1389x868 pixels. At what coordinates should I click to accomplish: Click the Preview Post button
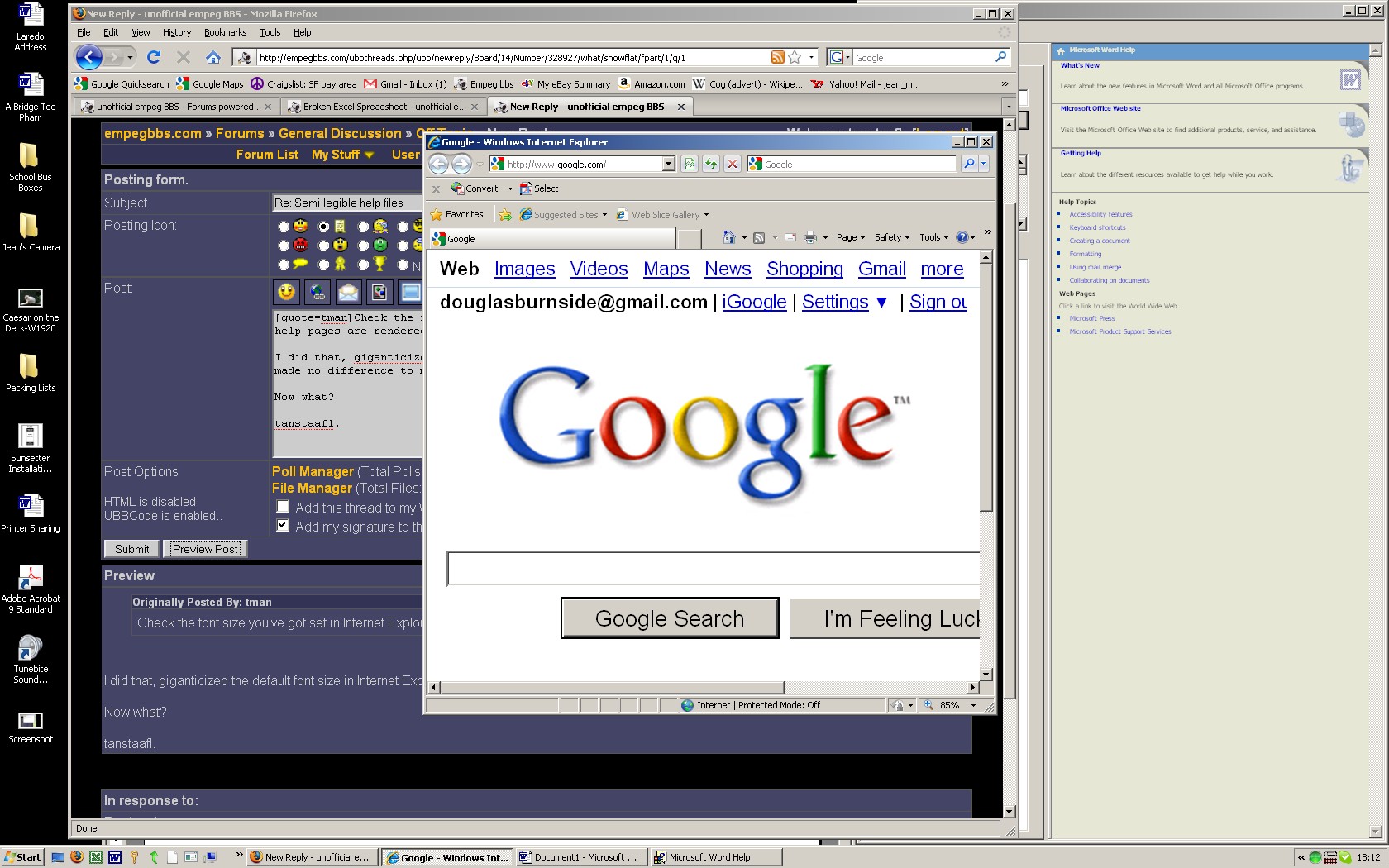coord(205,549)
